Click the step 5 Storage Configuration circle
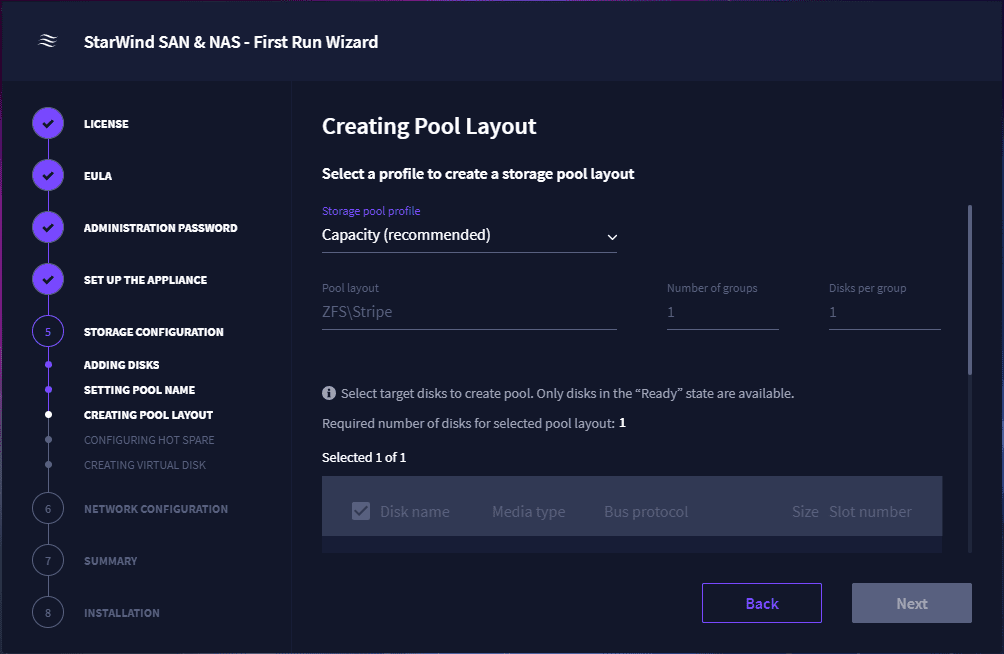The image size is (1004, 654). (48, 331)
